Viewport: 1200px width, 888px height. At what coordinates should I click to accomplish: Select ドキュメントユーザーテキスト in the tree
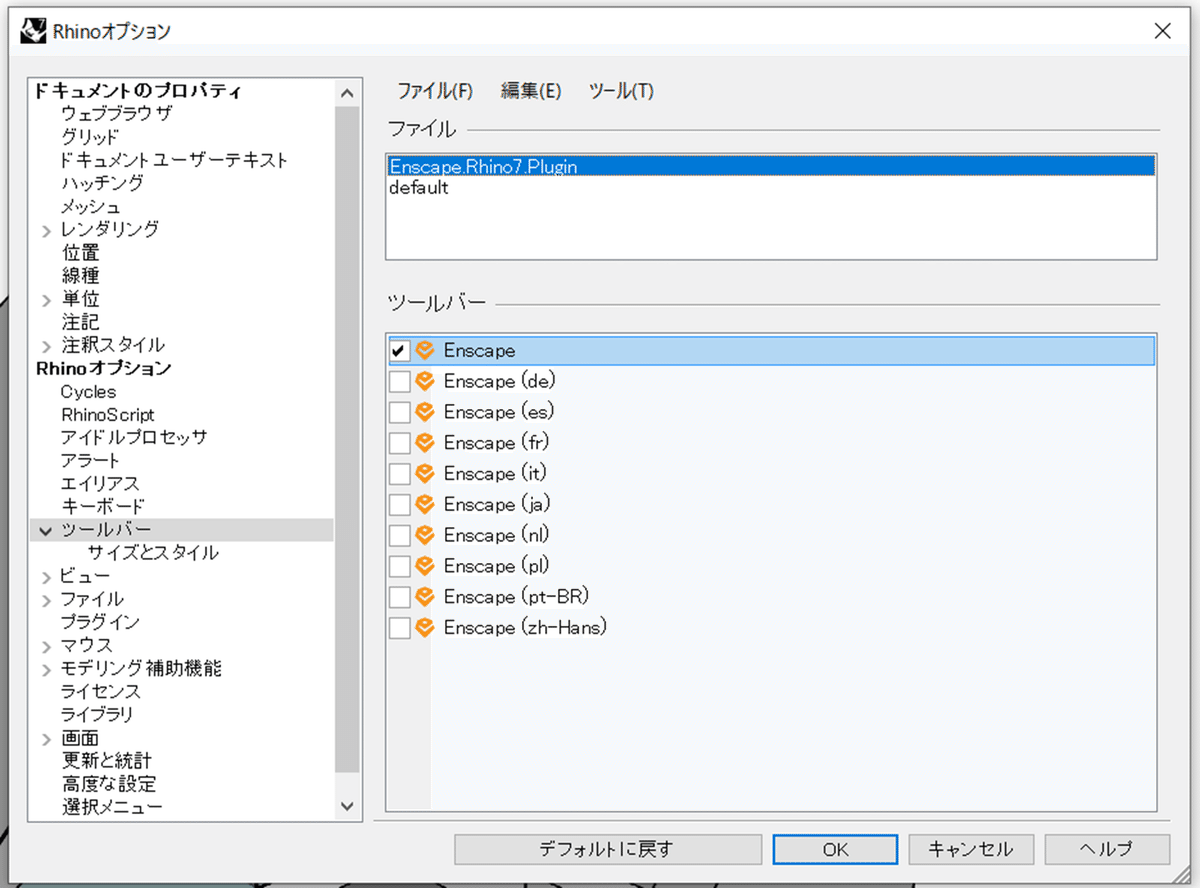point(174,160)
